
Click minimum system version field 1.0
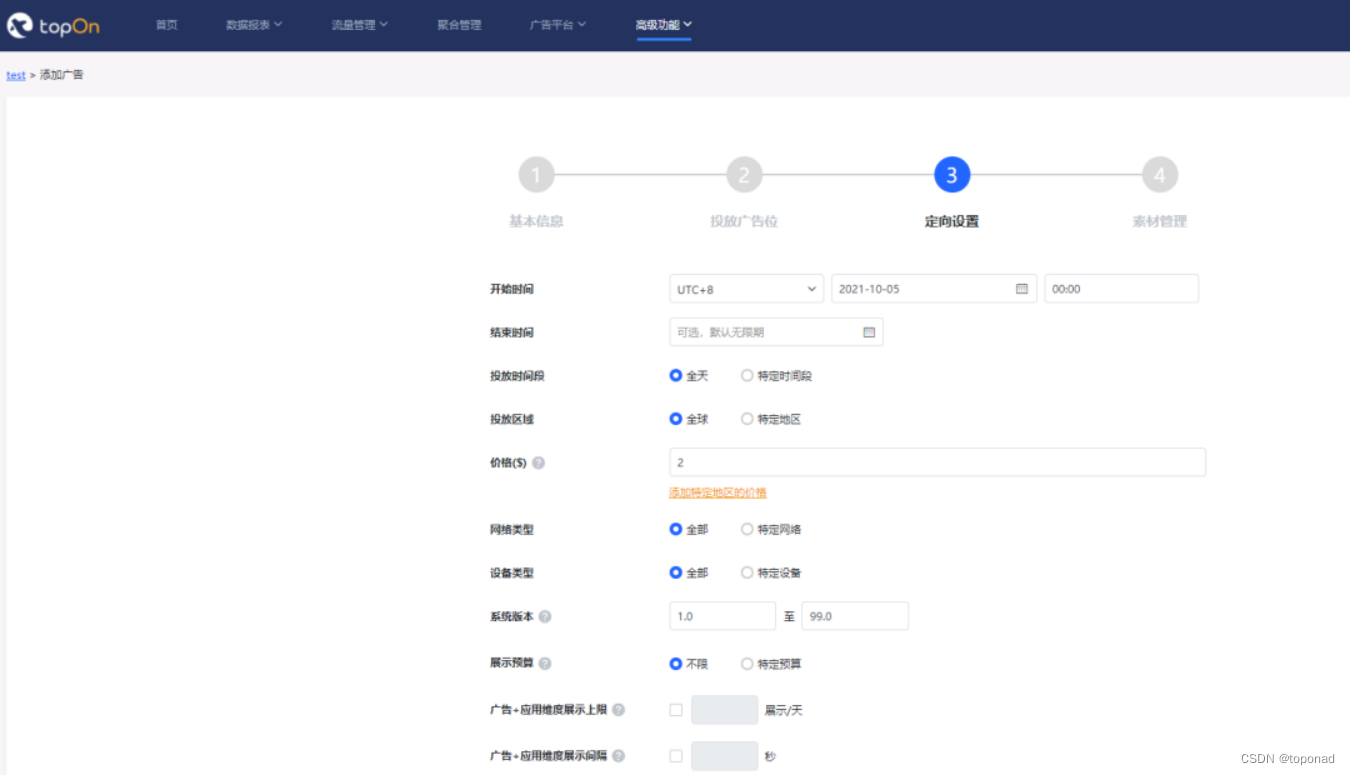point(722,616)
